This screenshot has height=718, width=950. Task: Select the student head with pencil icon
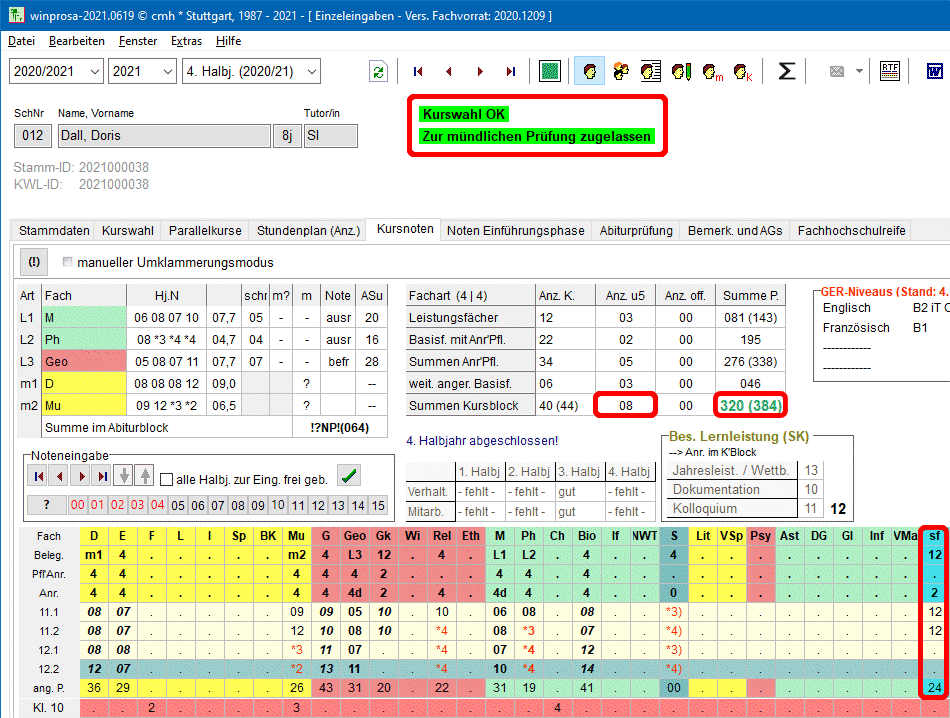tap(682, 72)
